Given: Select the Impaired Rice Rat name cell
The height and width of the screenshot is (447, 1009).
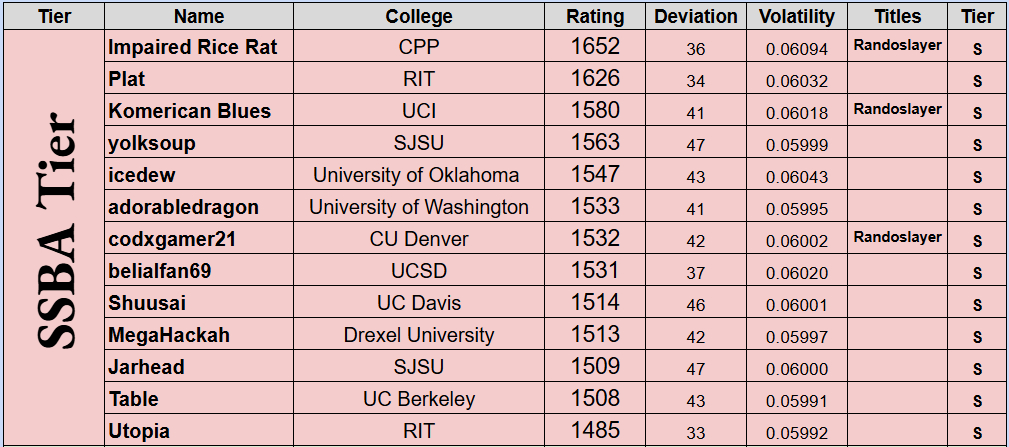Looking at the screenshot, I should coord(193,47).
